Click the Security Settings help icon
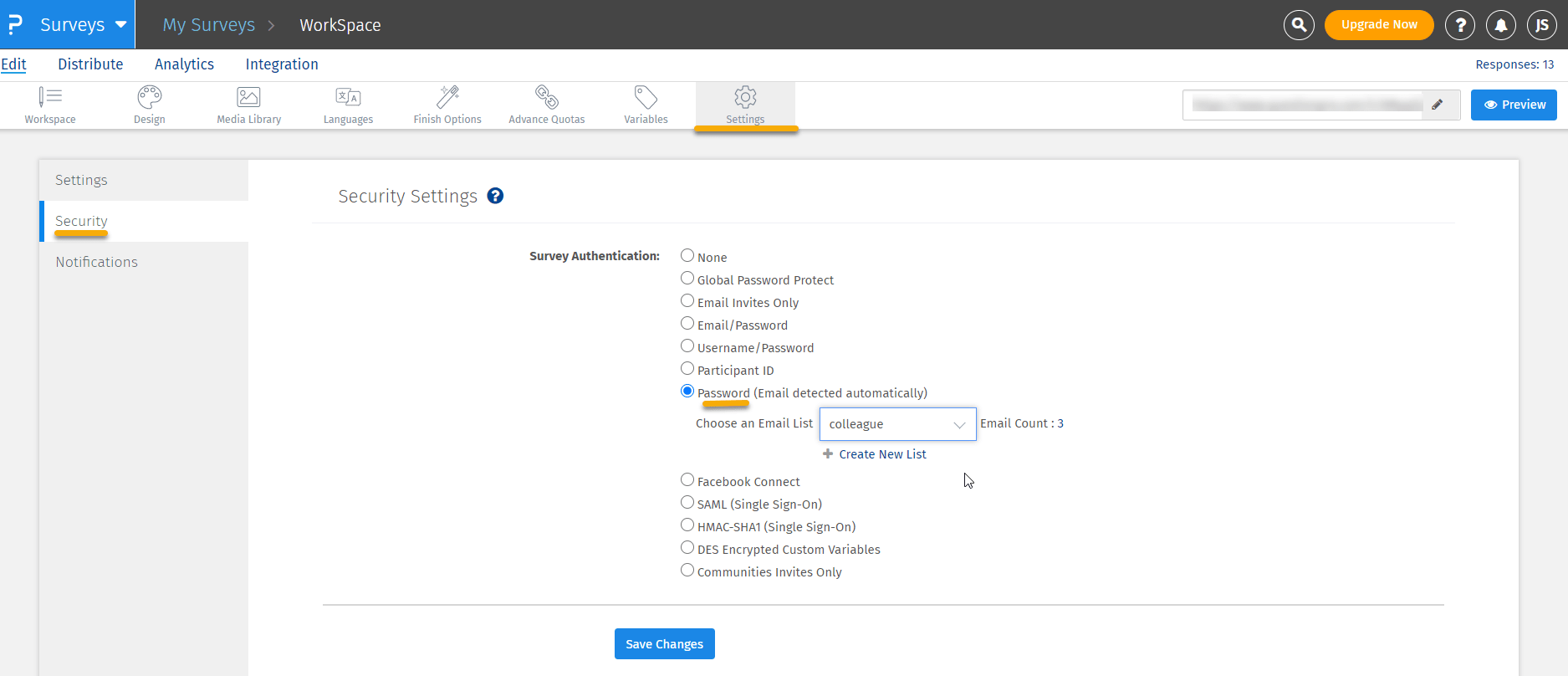Viewport: 1568px width, 676px height. 495,196
